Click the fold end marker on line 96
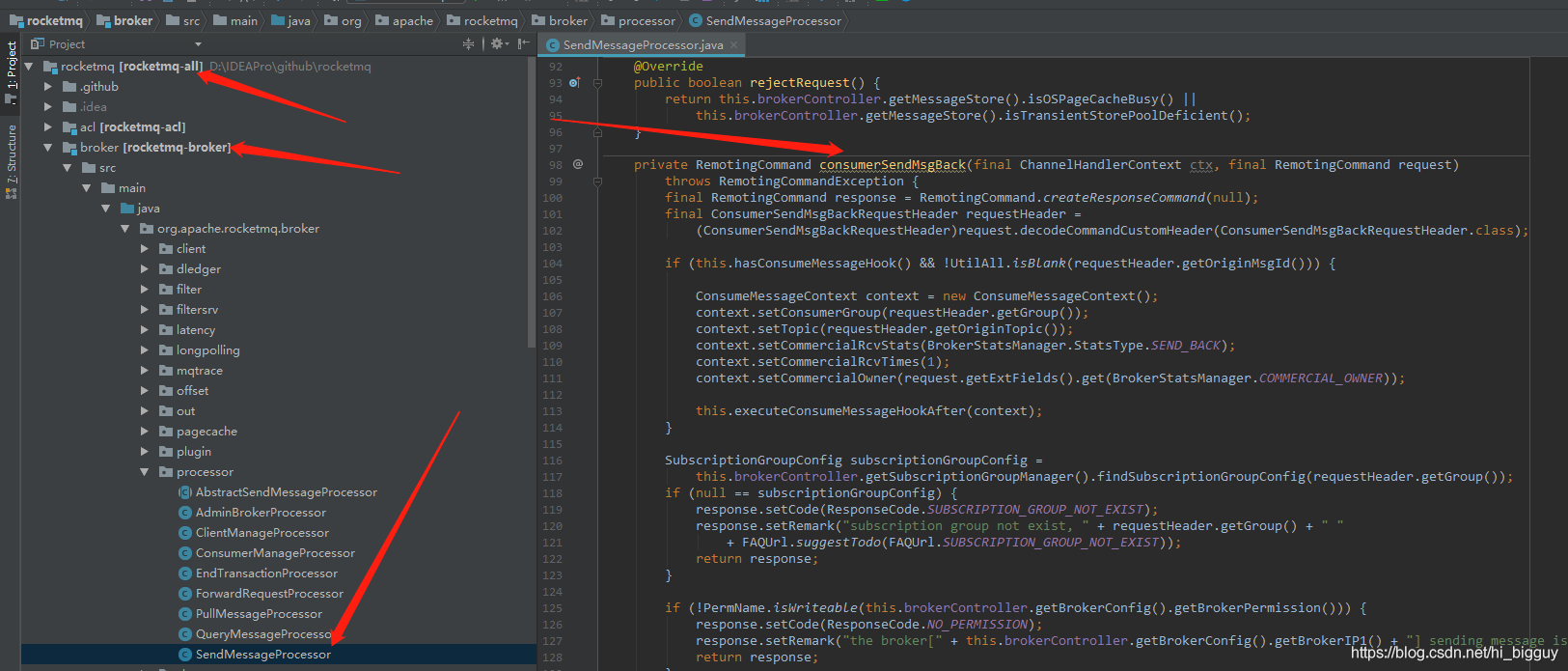Image resolution: width=1568 pixels, height=671 pixels. tap(597, 132)
